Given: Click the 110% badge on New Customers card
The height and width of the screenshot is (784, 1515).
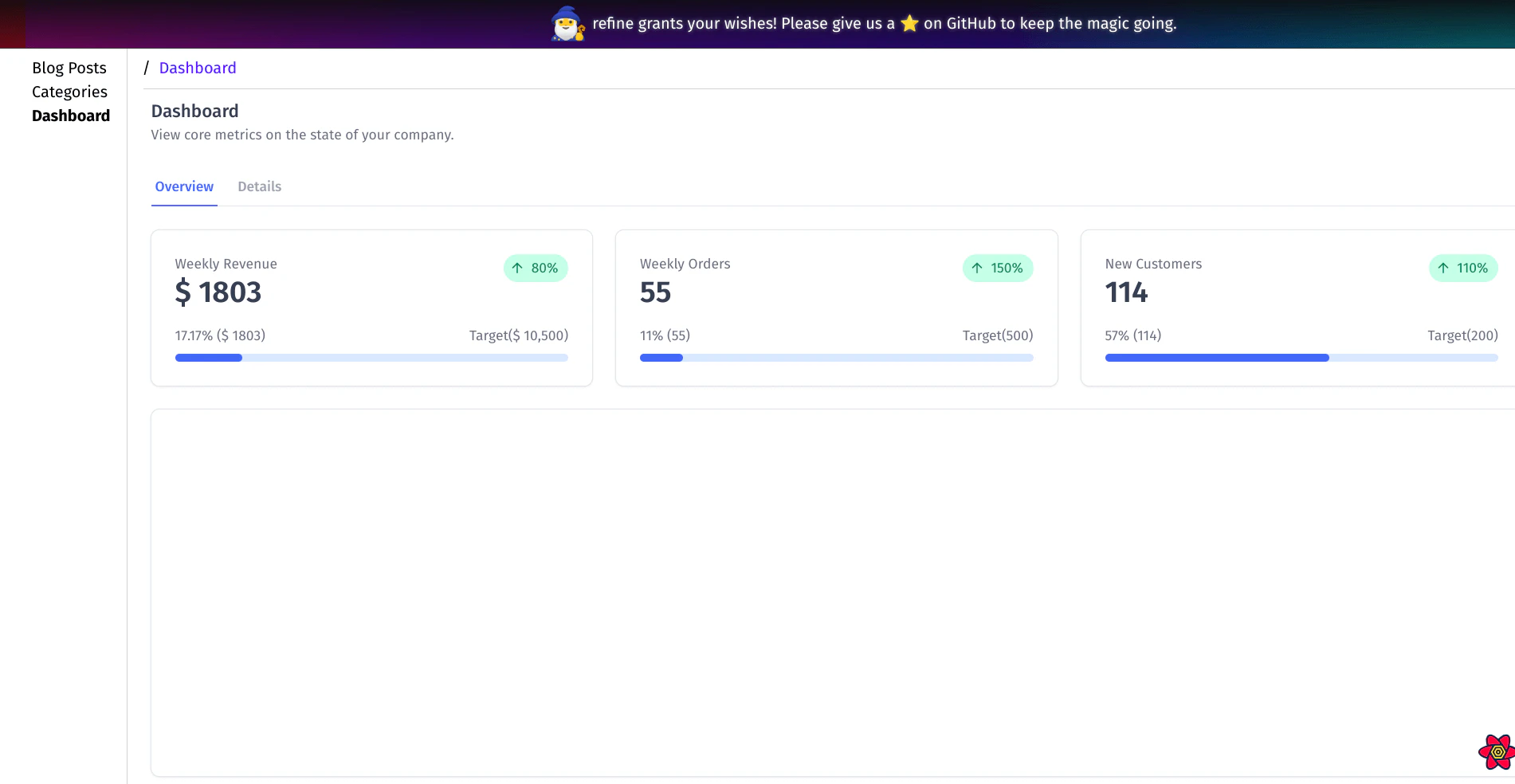Looking at the screenshot, I should 1462,268.
